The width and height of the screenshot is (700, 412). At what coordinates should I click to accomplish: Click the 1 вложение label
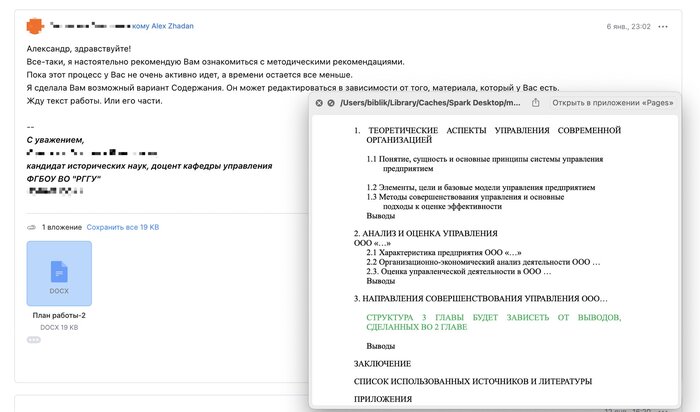[x=62, y=227]
